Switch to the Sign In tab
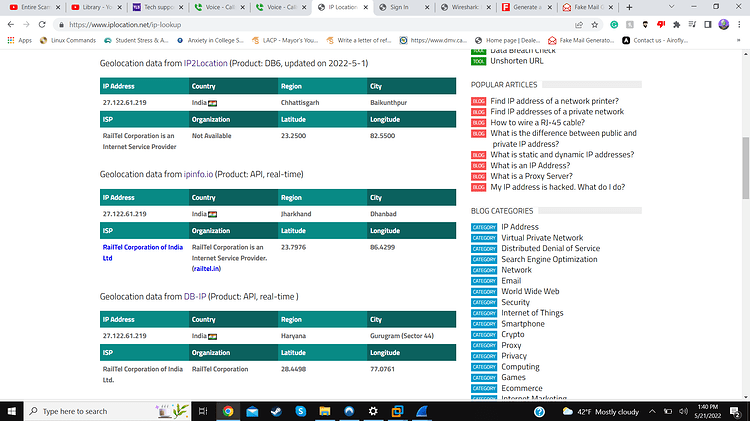 tap(403, 7)
